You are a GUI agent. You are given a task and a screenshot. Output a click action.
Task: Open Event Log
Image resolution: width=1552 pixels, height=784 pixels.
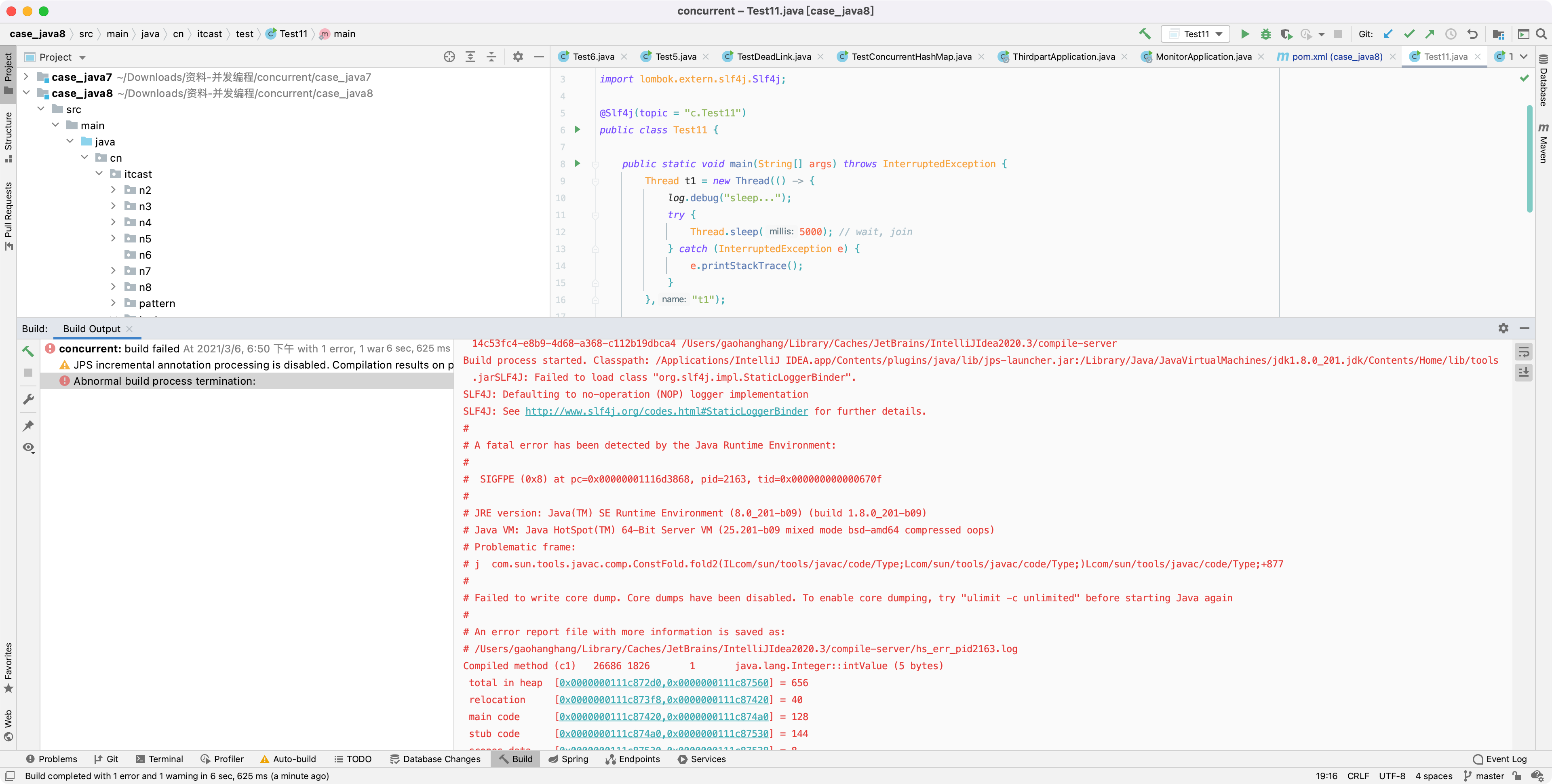click(x=1499, y=759)
